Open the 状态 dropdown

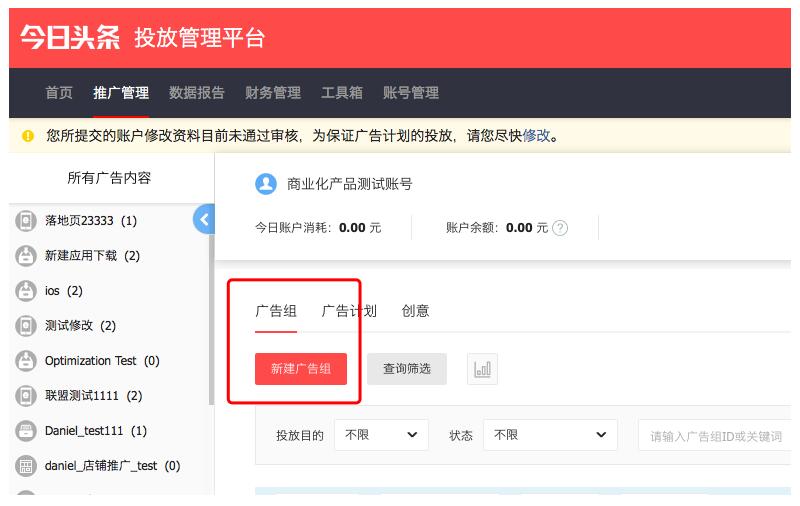[550, 435]
